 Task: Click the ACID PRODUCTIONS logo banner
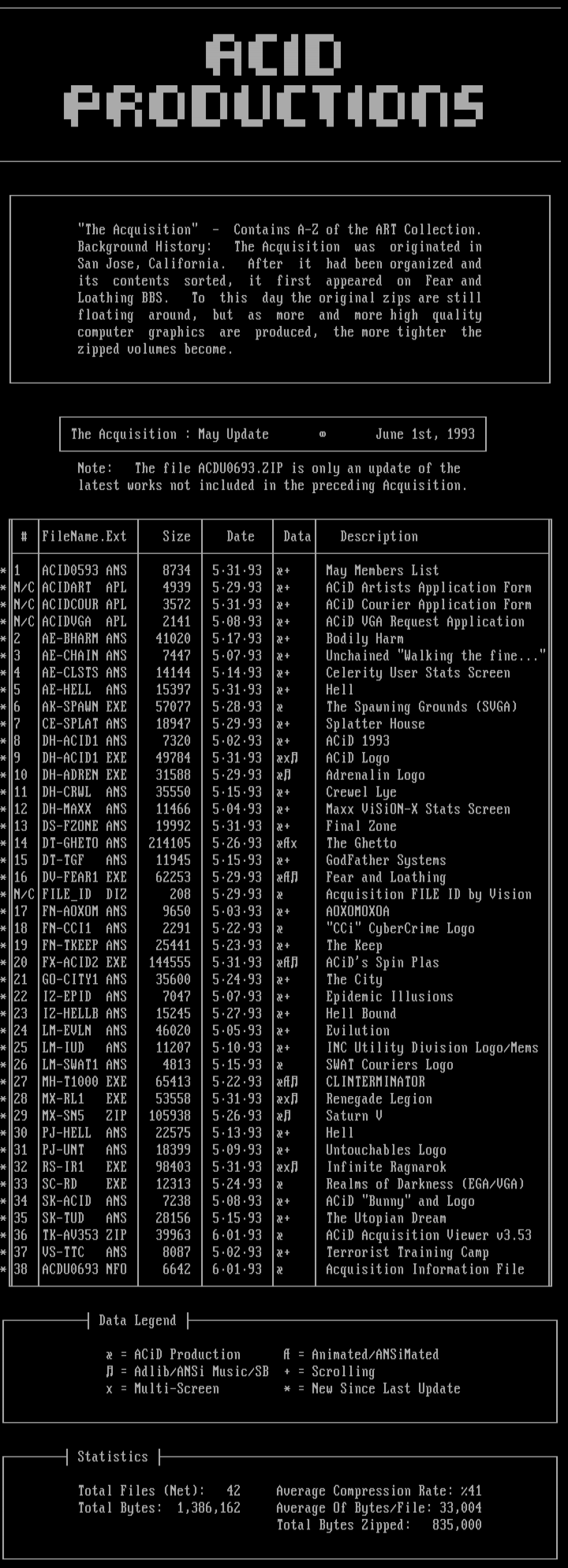point(274,80)
